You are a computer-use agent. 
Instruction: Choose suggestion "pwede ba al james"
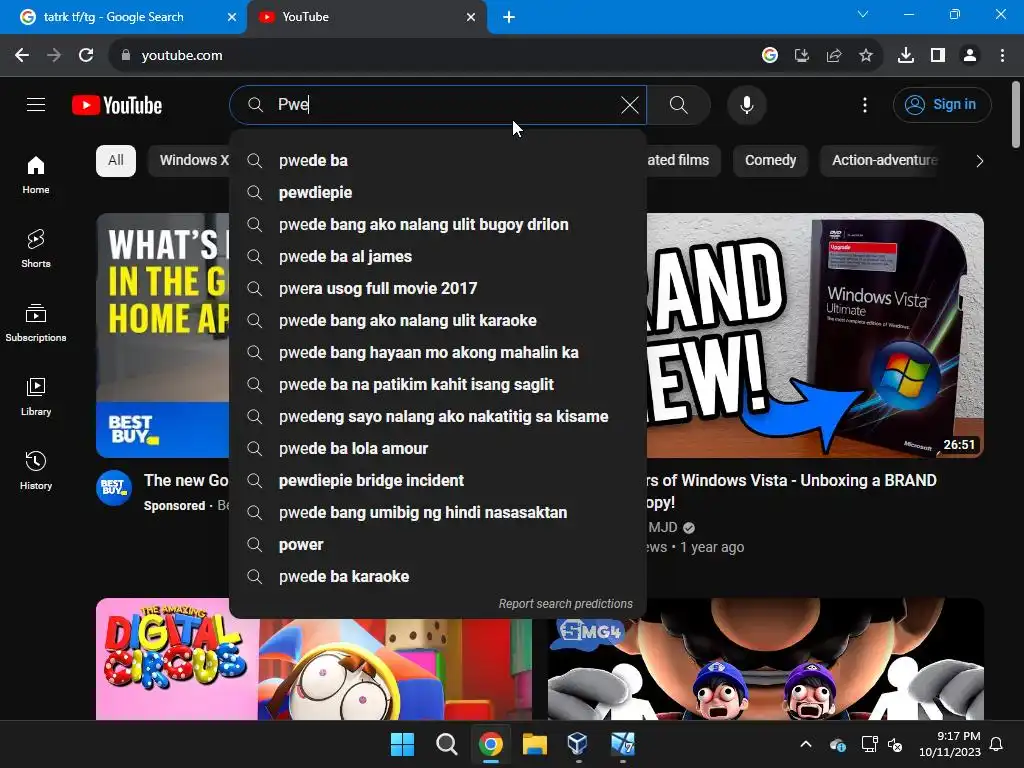pos(438,257)
